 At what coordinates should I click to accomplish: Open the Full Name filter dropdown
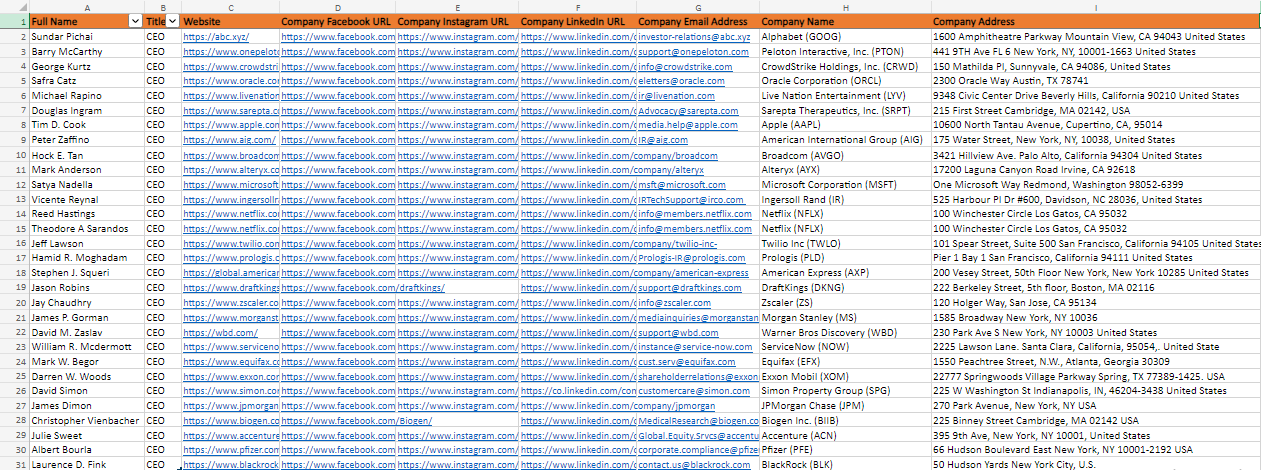coord(135,21)
